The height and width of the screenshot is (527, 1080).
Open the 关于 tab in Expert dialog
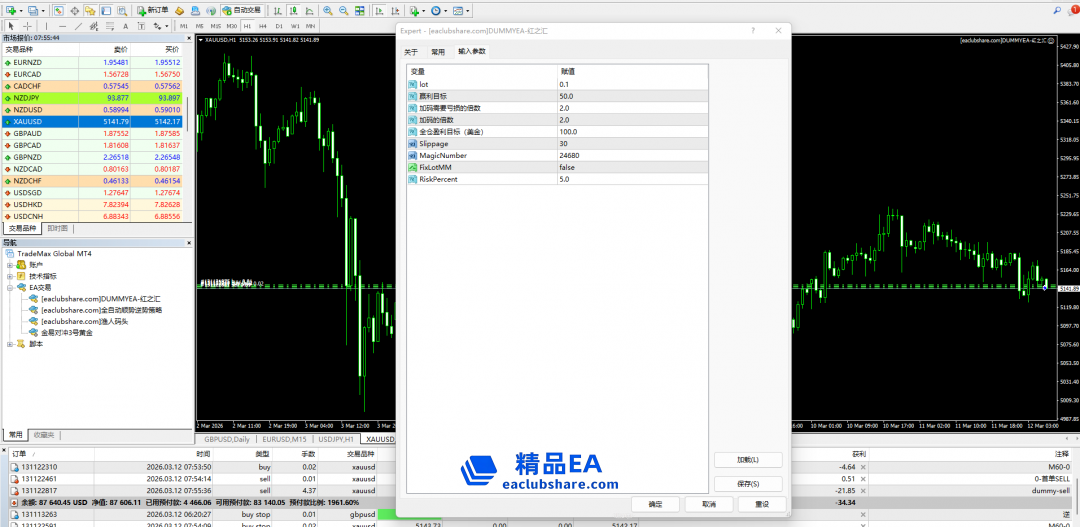tap(411, 51)
